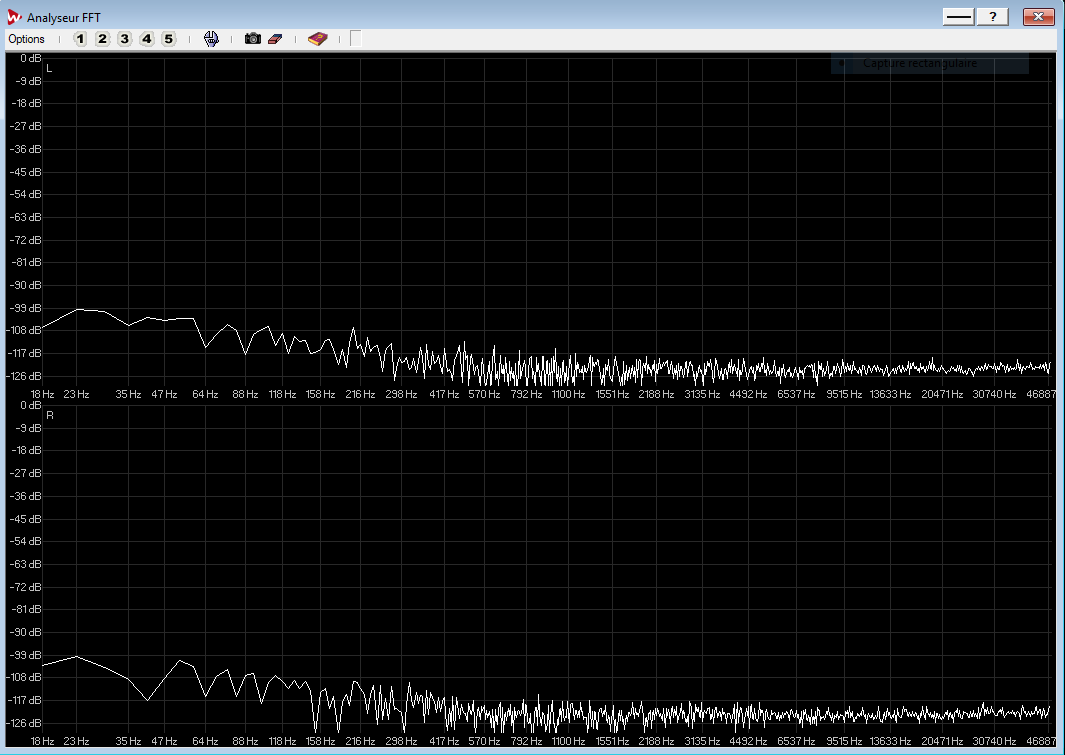1065x755 pixels.
Task: Click the Capture rectangulaire tooltip text
Action: [x=920, y=63]
